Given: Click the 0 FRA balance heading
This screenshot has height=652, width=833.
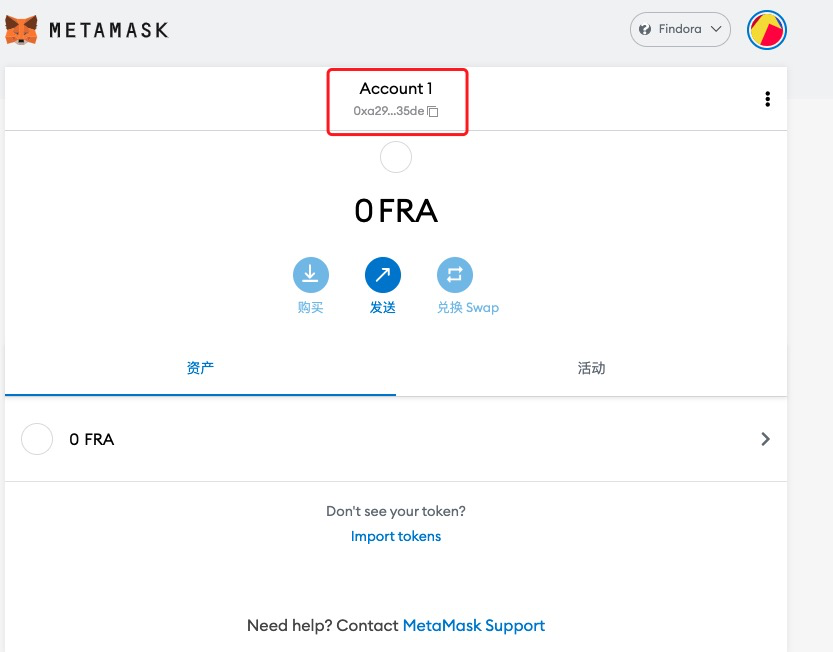Looking at the screenshot, I should tap(396, 211).
